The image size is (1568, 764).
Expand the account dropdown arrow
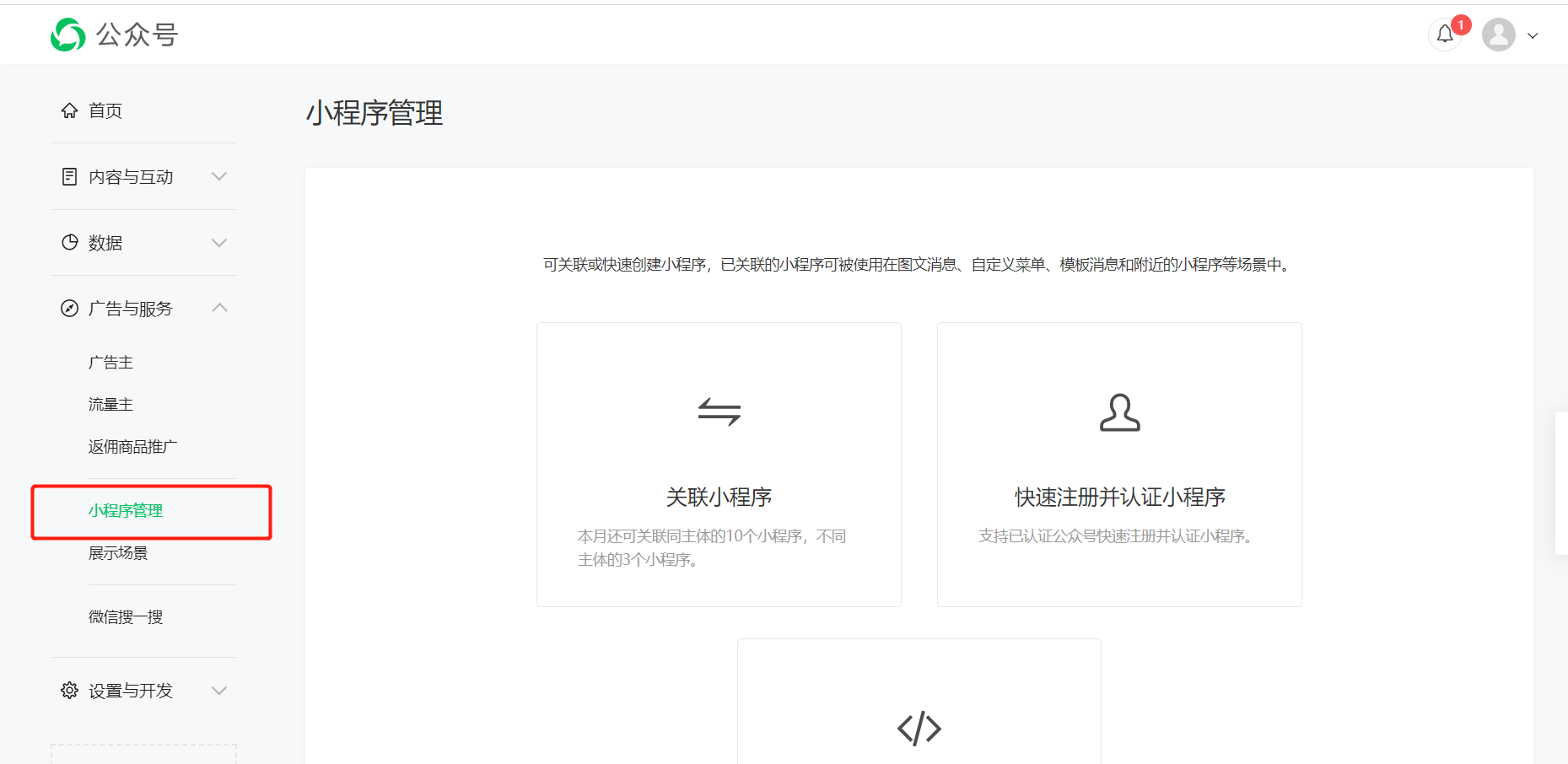tap(1533, 35)
